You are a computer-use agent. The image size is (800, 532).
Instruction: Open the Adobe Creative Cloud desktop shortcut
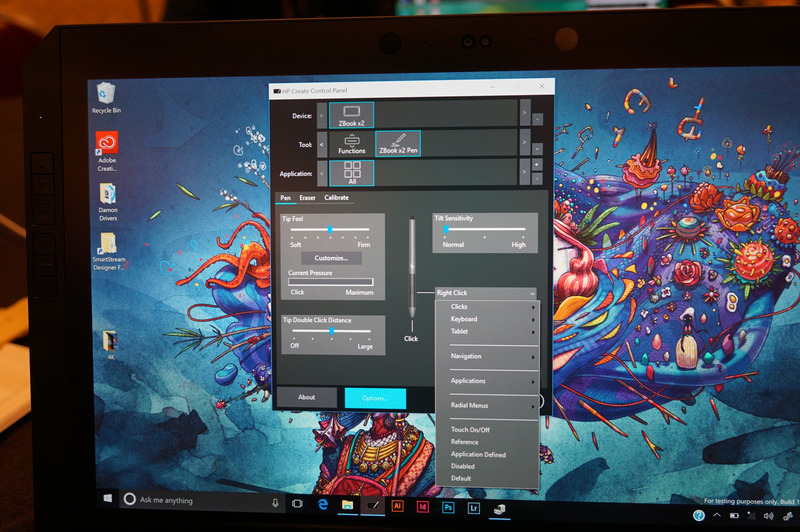[107, 151]
